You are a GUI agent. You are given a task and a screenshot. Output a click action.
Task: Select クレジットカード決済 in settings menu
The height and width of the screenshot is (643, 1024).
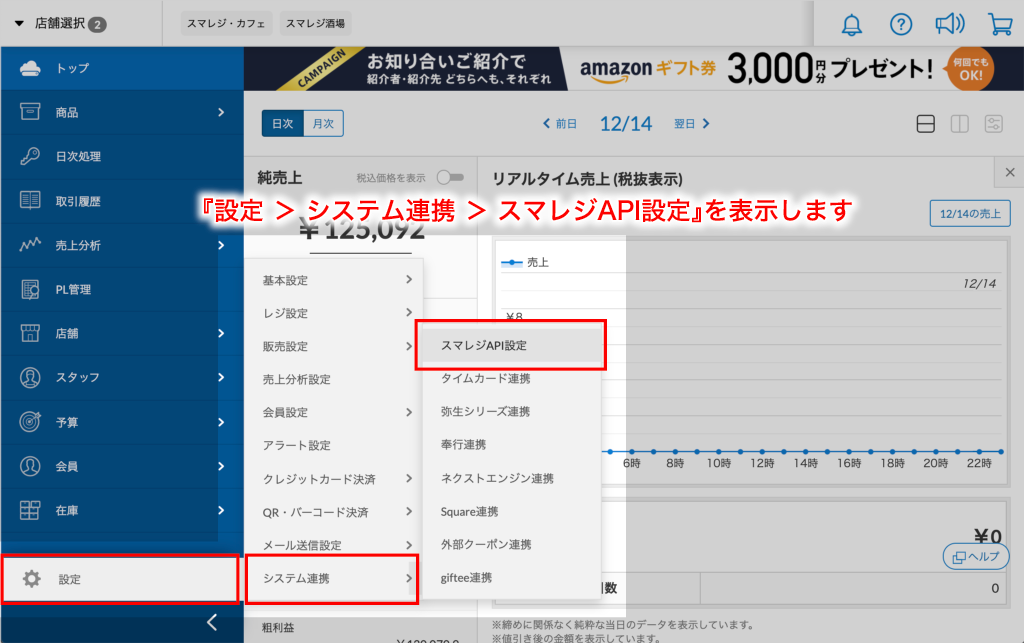pos(333,479)
